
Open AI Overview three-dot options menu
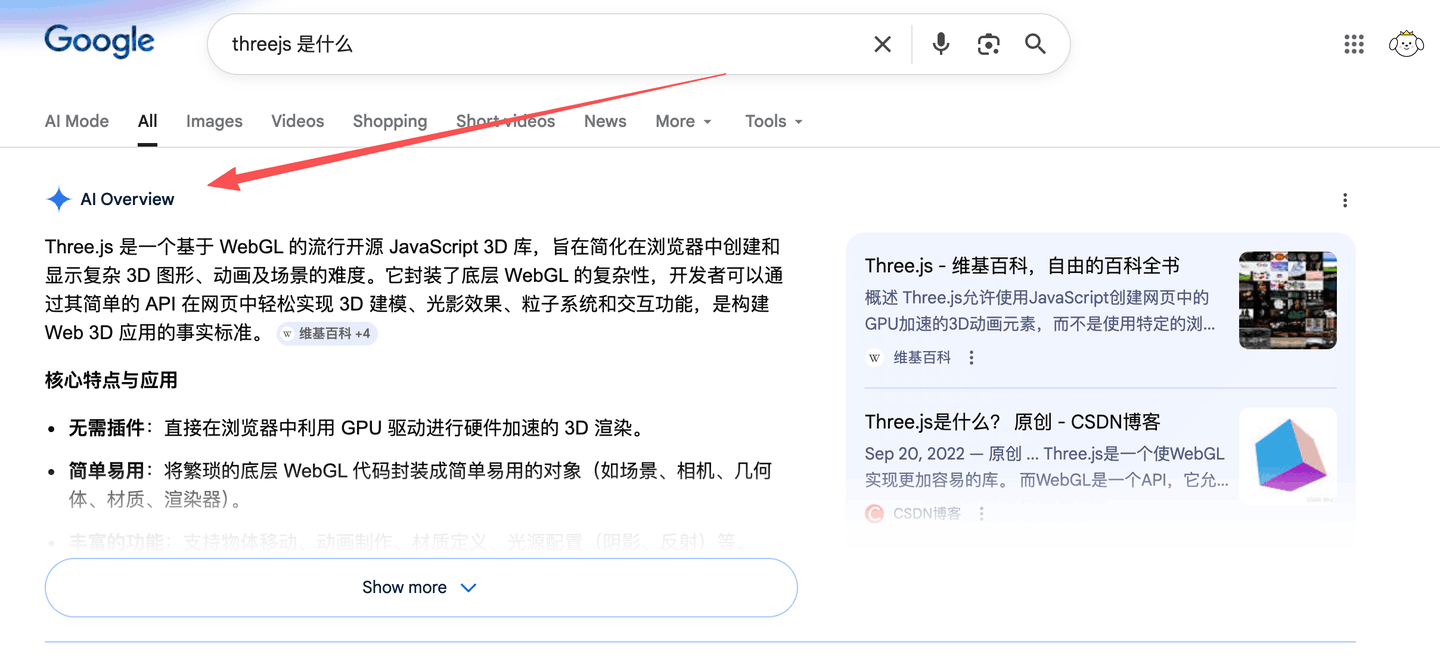pos(1345,200)
